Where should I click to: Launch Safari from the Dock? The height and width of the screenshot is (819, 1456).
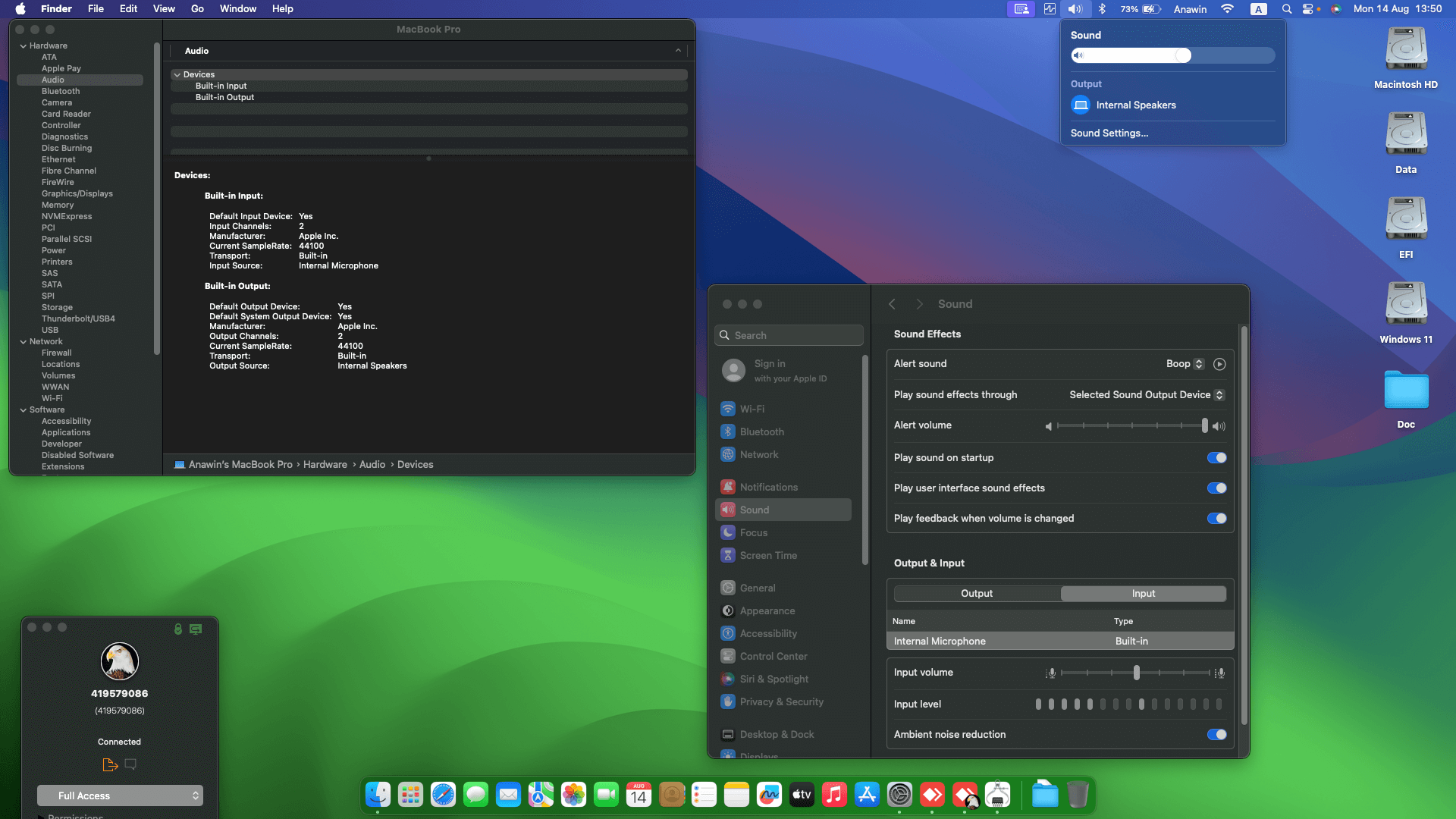click(443, 795)
